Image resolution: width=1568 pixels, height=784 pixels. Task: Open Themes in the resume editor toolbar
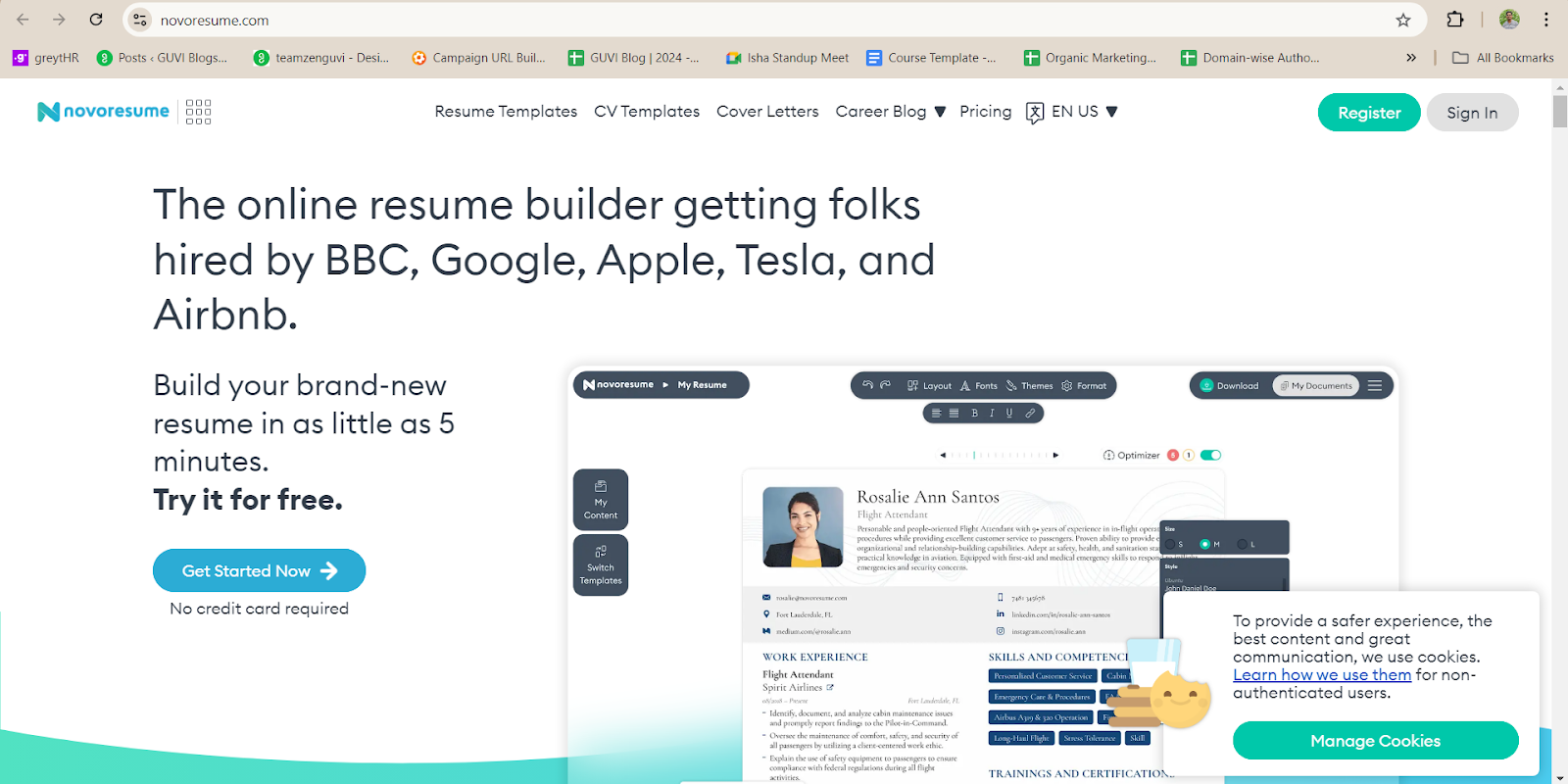(1029, 385)
